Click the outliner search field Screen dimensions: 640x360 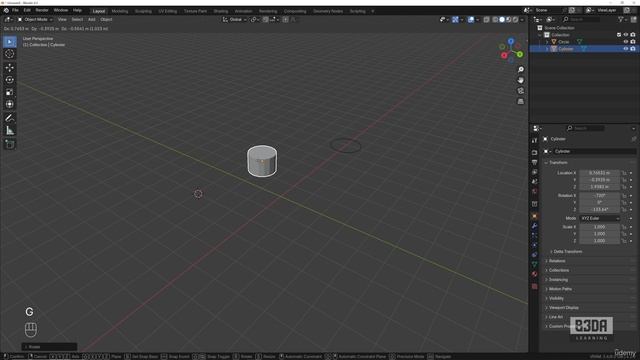coord(580,19)
